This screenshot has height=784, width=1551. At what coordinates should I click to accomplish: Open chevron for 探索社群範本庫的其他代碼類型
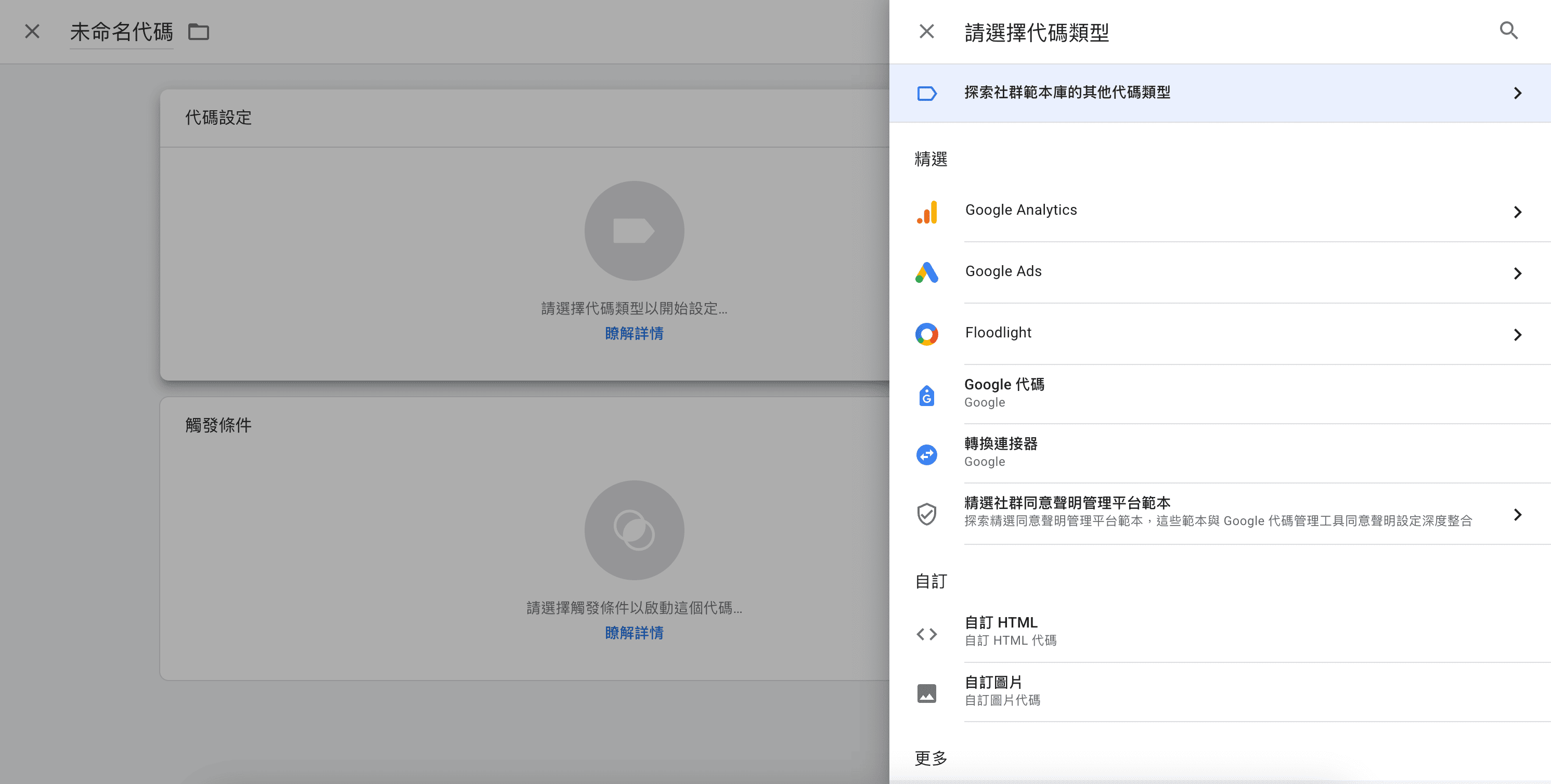coord(1517,93)
